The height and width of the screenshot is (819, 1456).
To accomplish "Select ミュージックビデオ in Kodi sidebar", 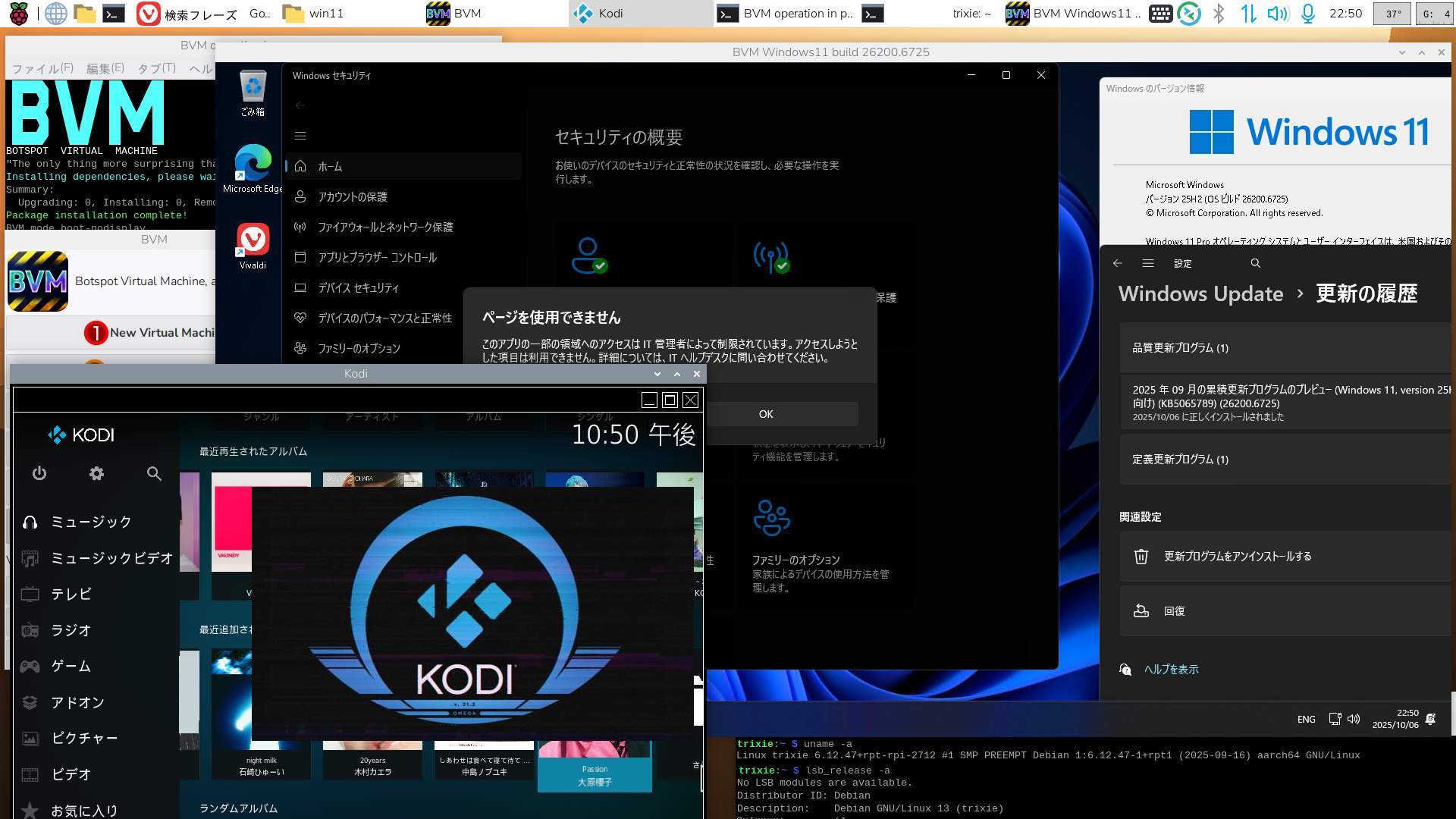I will pos(111,558).
